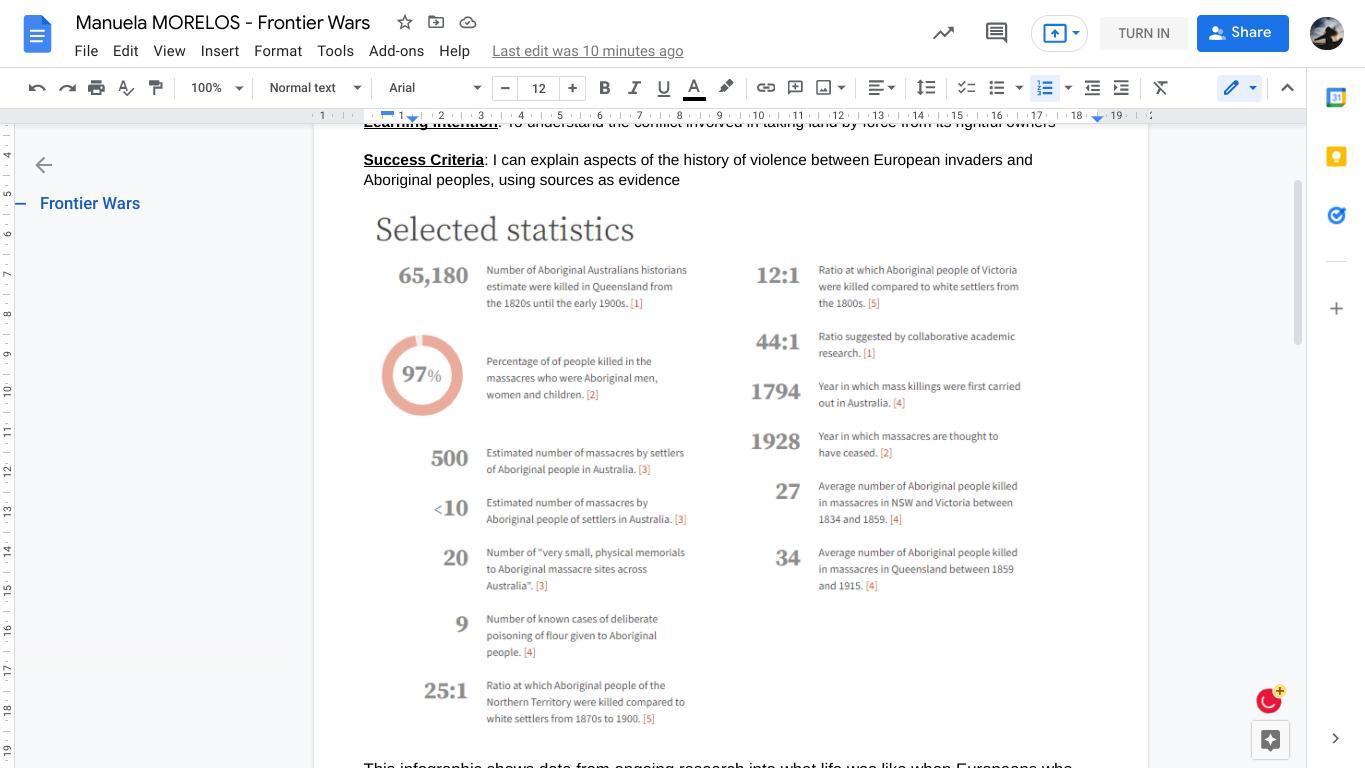The width and height of the screenshot is (1365, 768).
Task: Open the Insert menu
Action: 219,51
